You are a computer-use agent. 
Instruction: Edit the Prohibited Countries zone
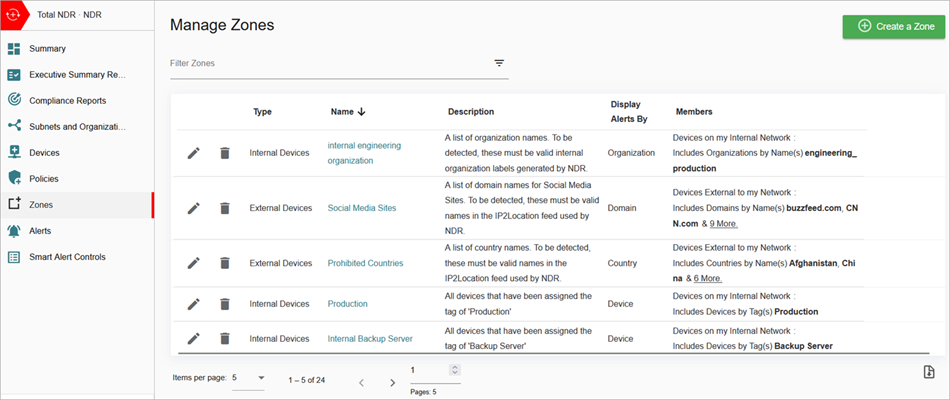193,263
